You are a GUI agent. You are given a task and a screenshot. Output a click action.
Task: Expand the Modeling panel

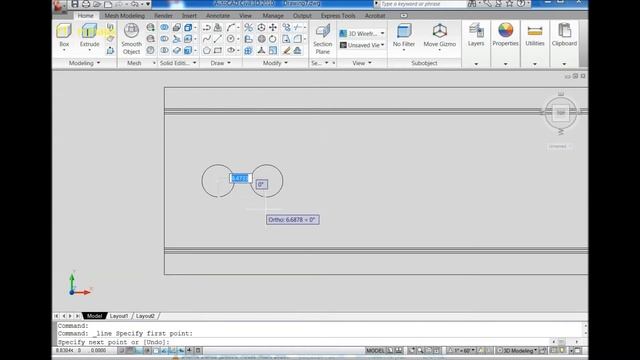click(84, 63)
